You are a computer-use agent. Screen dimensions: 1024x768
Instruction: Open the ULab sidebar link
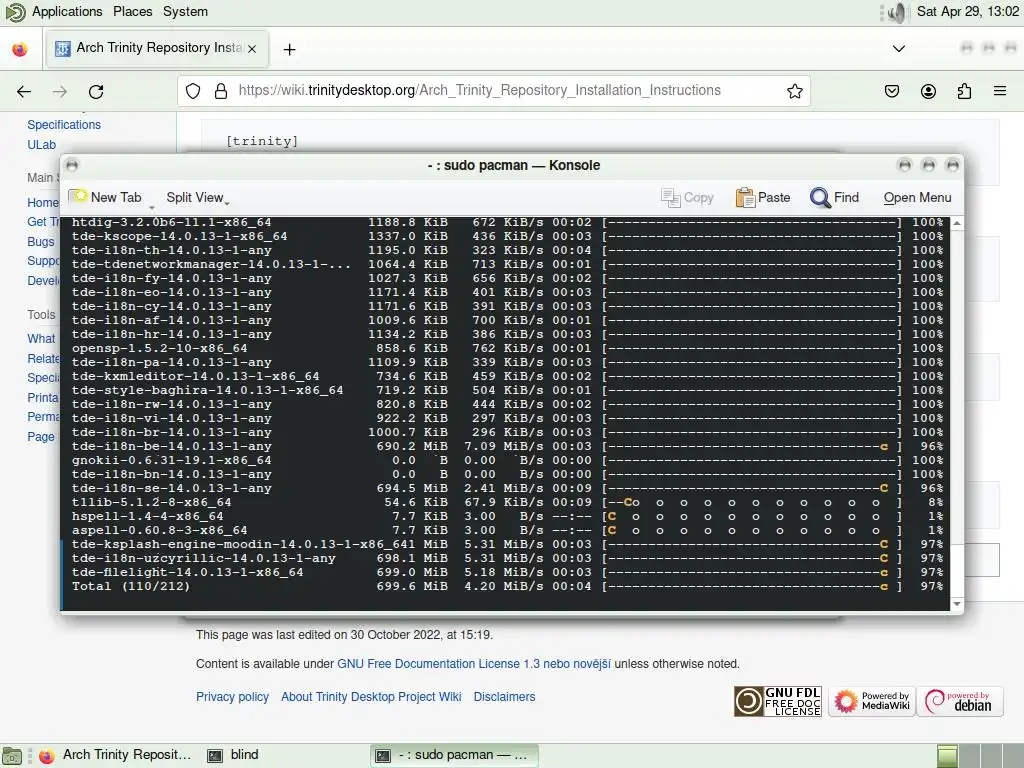[x=41, y=145]
